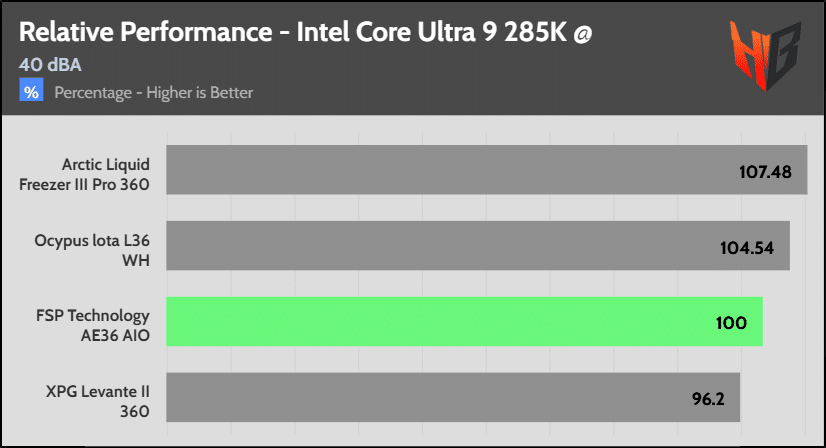Image resolution: width=826 pixels, height=448 pixels.
Task: Click the 100 value label
Action: tap(731, 323)
